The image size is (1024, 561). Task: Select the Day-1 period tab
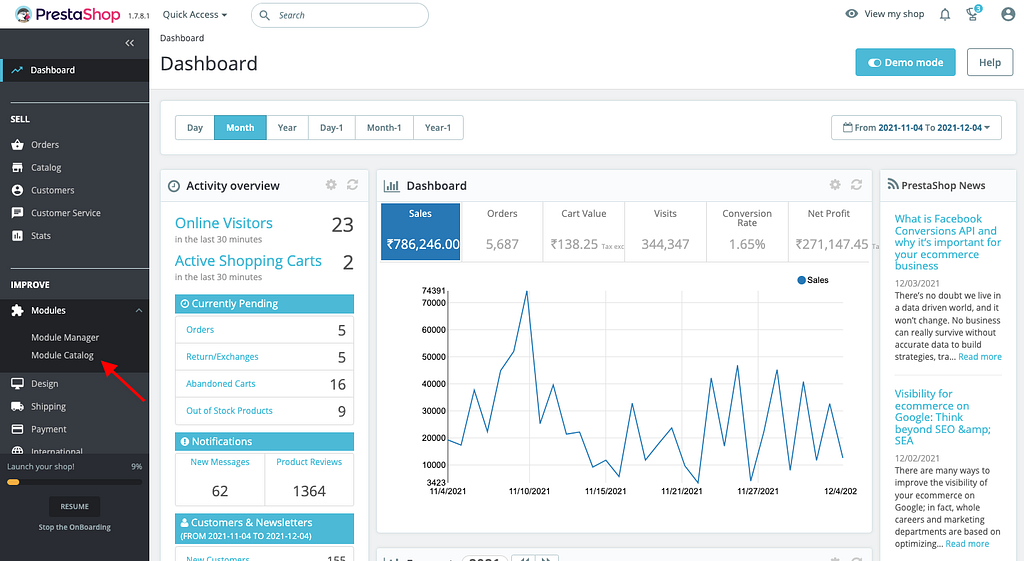[332, 127]
